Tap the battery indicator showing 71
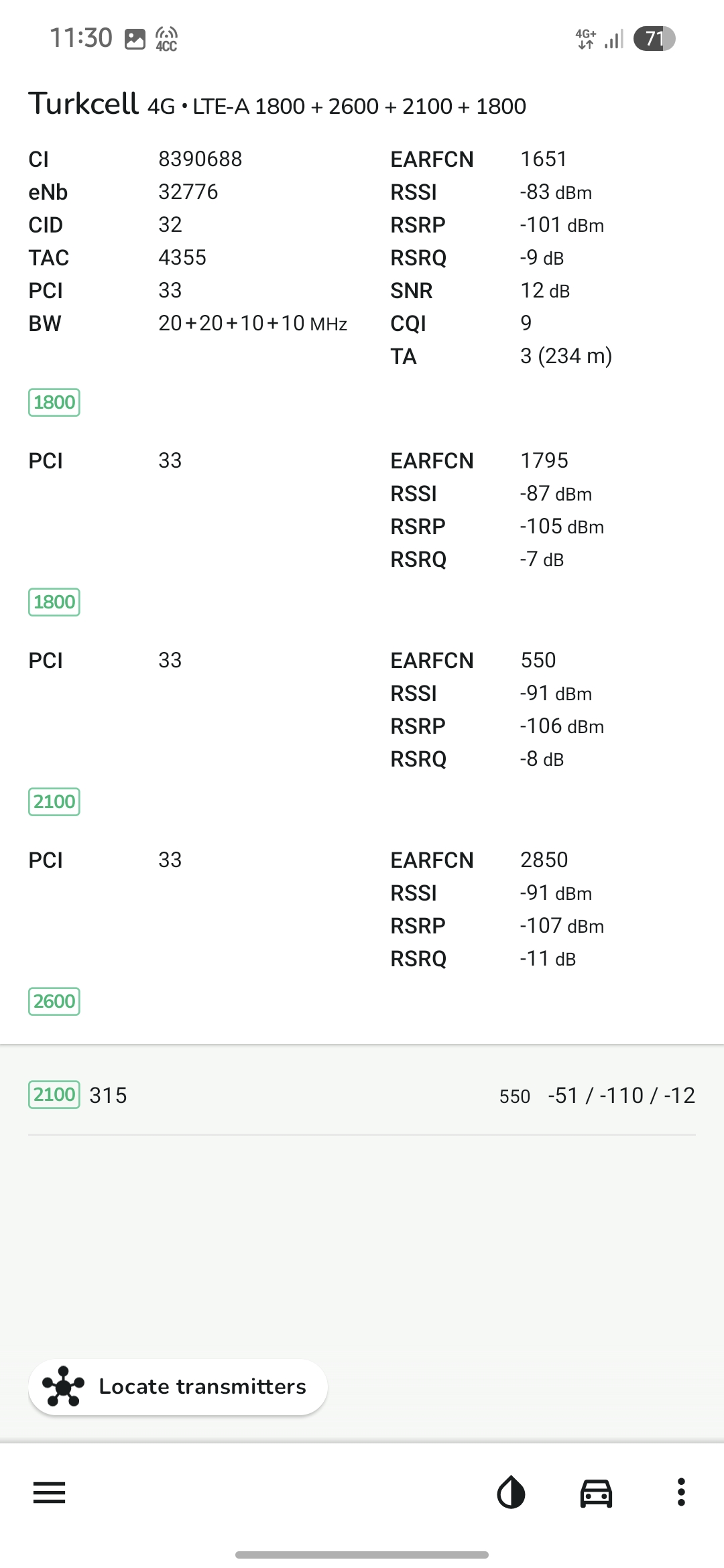The image size is (724, 1568). click(x=654, y=38)
